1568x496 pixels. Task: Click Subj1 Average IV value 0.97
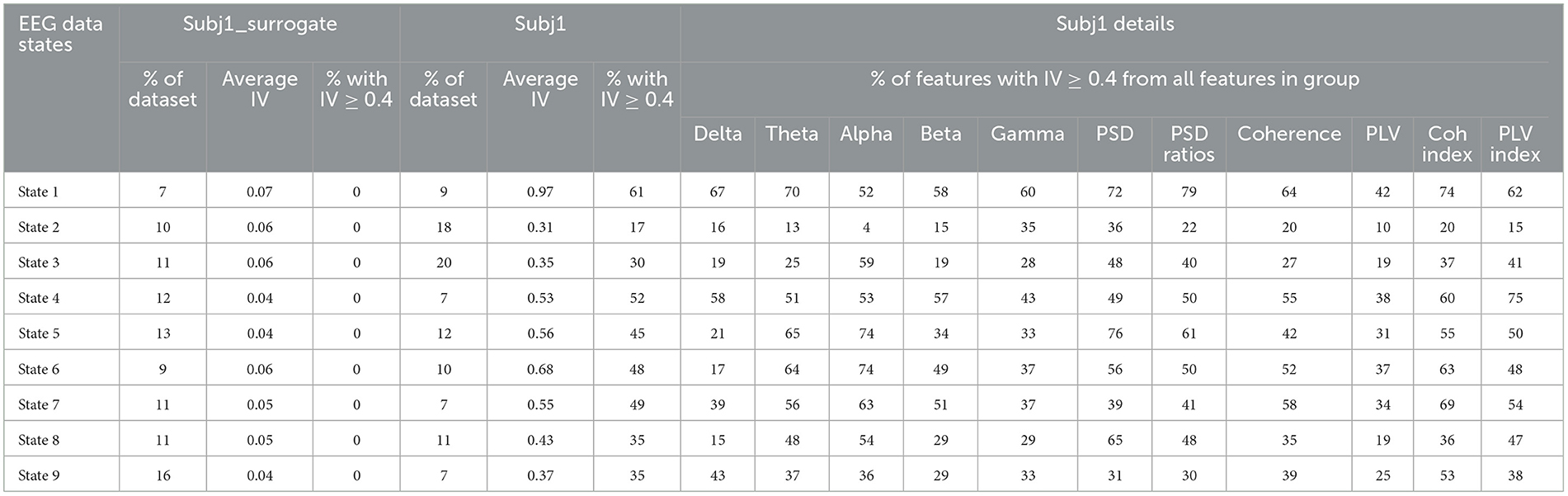[x=540, y=191]
